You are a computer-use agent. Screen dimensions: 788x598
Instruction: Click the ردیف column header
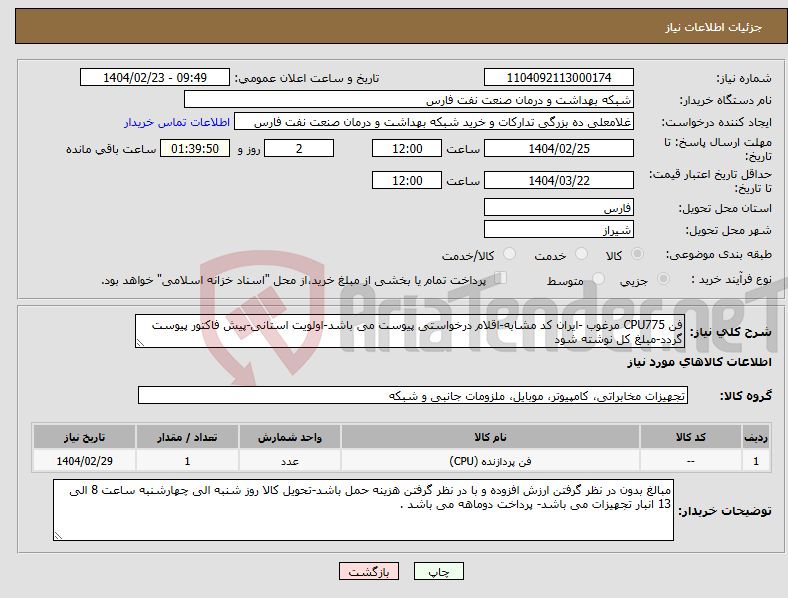tap(756, 437)
